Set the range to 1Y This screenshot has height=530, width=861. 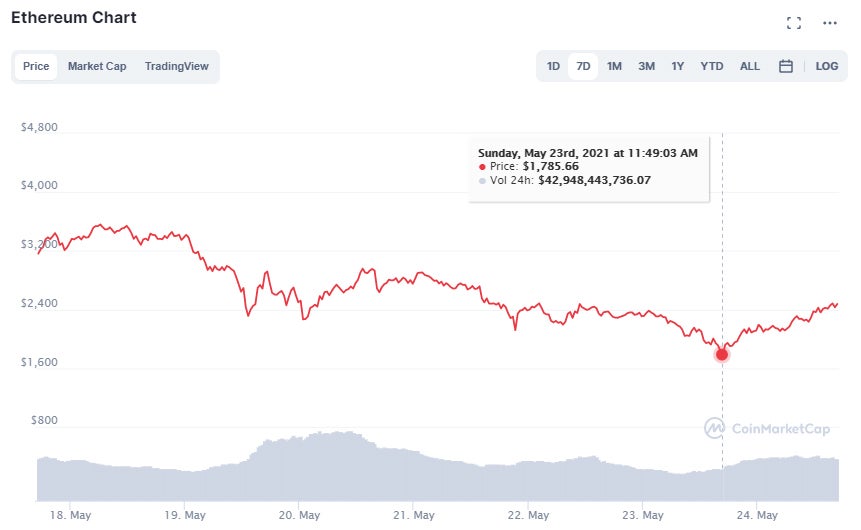click(x=678, y=66)
